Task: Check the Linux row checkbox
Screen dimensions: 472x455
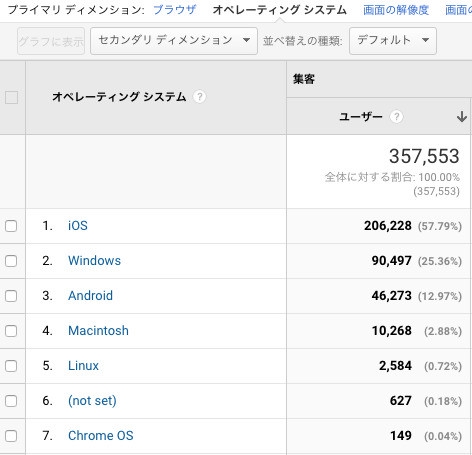Action: coord(11,366)
